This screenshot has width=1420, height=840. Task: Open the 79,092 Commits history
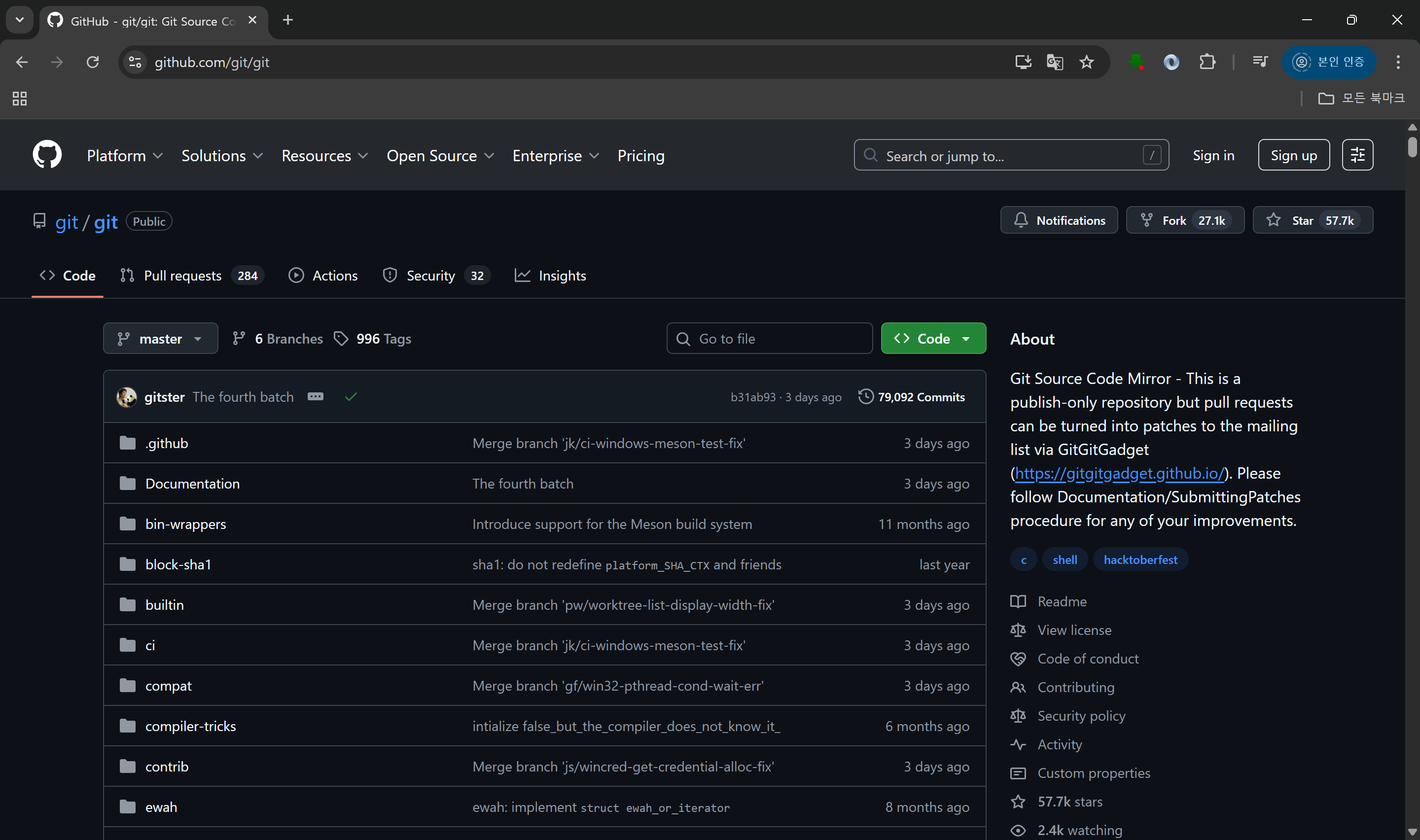tap(911, 397)
